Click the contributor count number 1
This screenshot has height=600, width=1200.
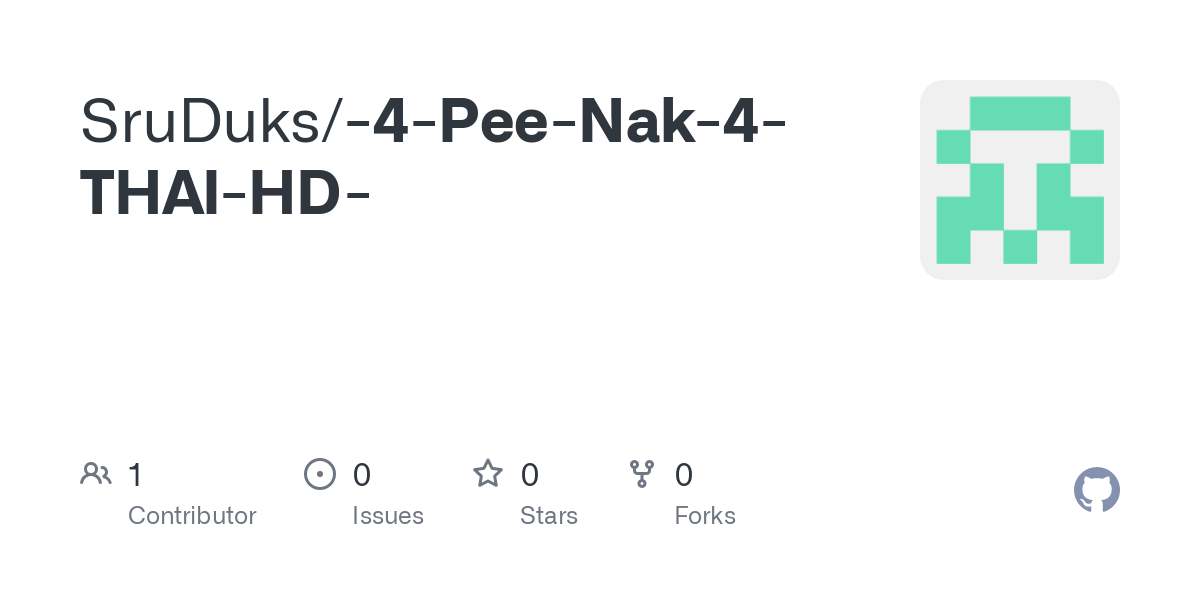pos(135,474)
